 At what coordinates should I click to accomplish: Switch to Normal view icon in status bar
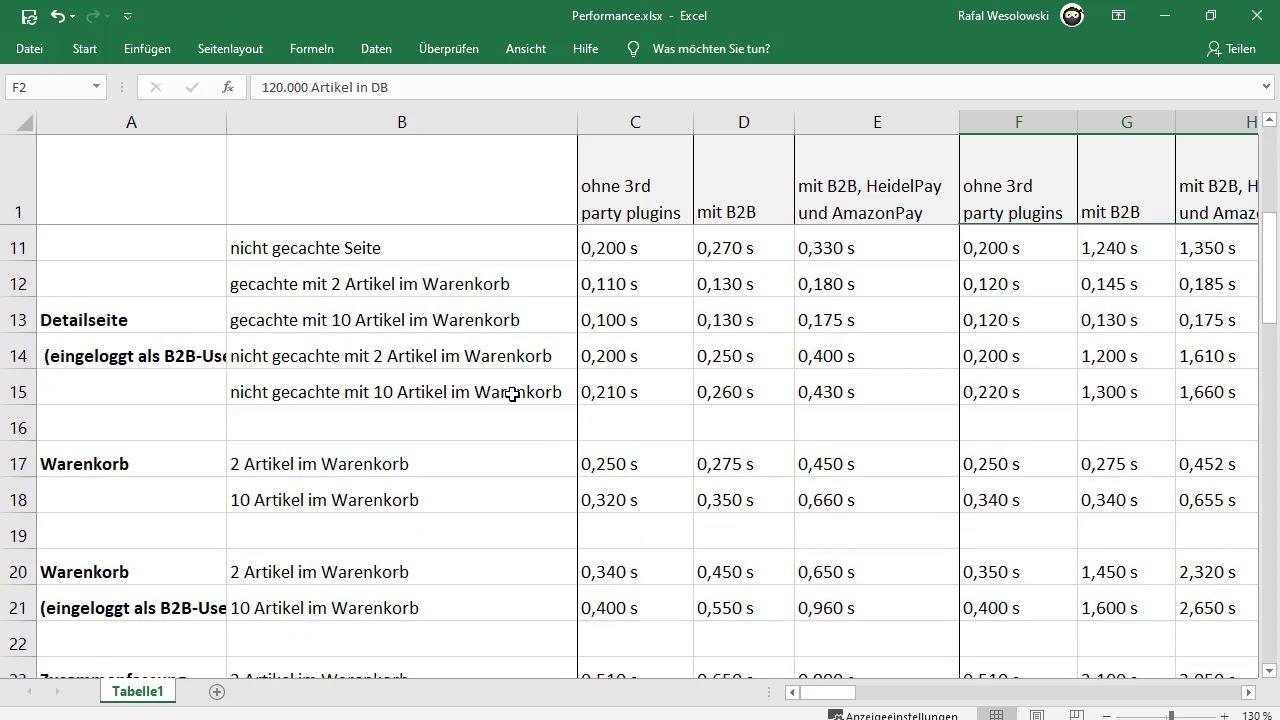coord(997,715)
